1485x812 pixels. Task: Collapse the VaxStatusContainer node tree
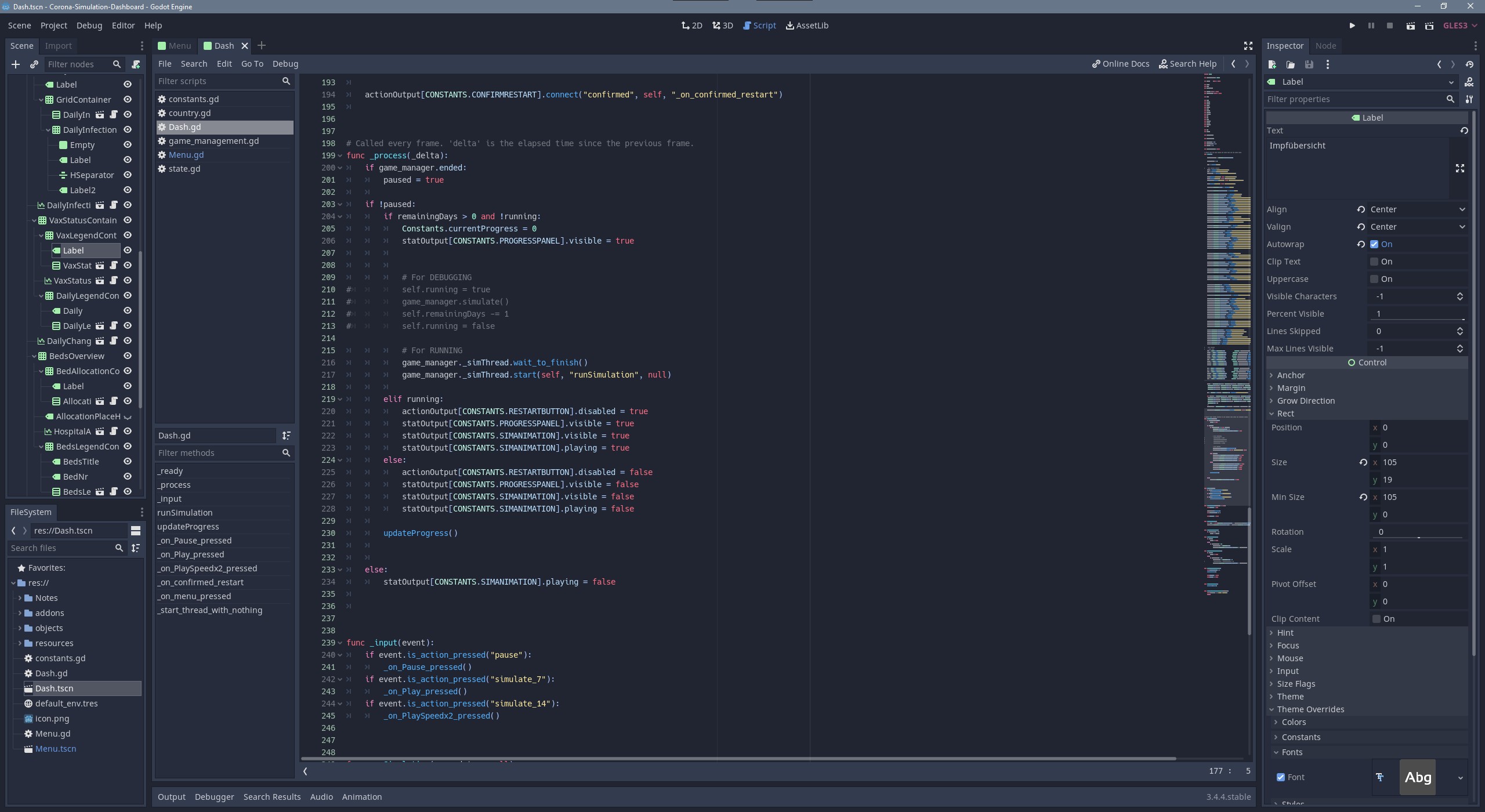(34, 220)
